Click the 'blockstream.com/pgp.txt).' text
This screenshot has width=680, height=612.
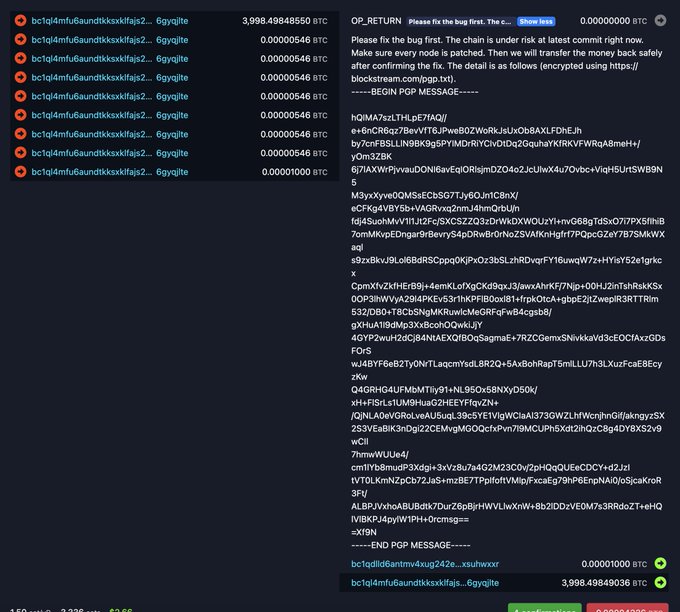(x=403, y=79)
